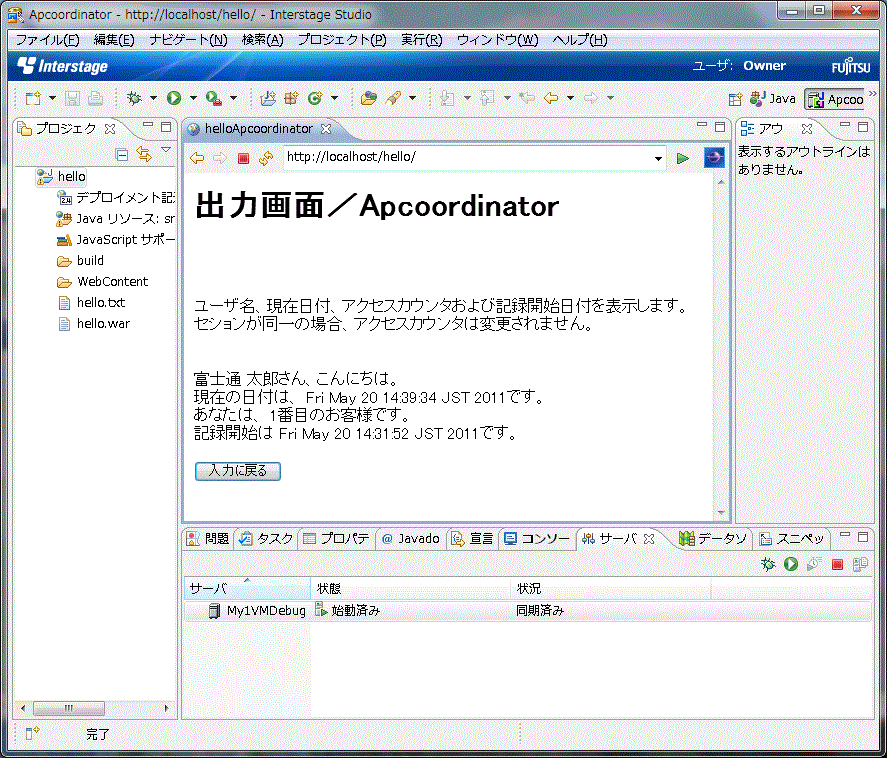Show more perspectives with chevron
Image resolution: width=887 pixels, height=758 pixels.
[872, 93]
